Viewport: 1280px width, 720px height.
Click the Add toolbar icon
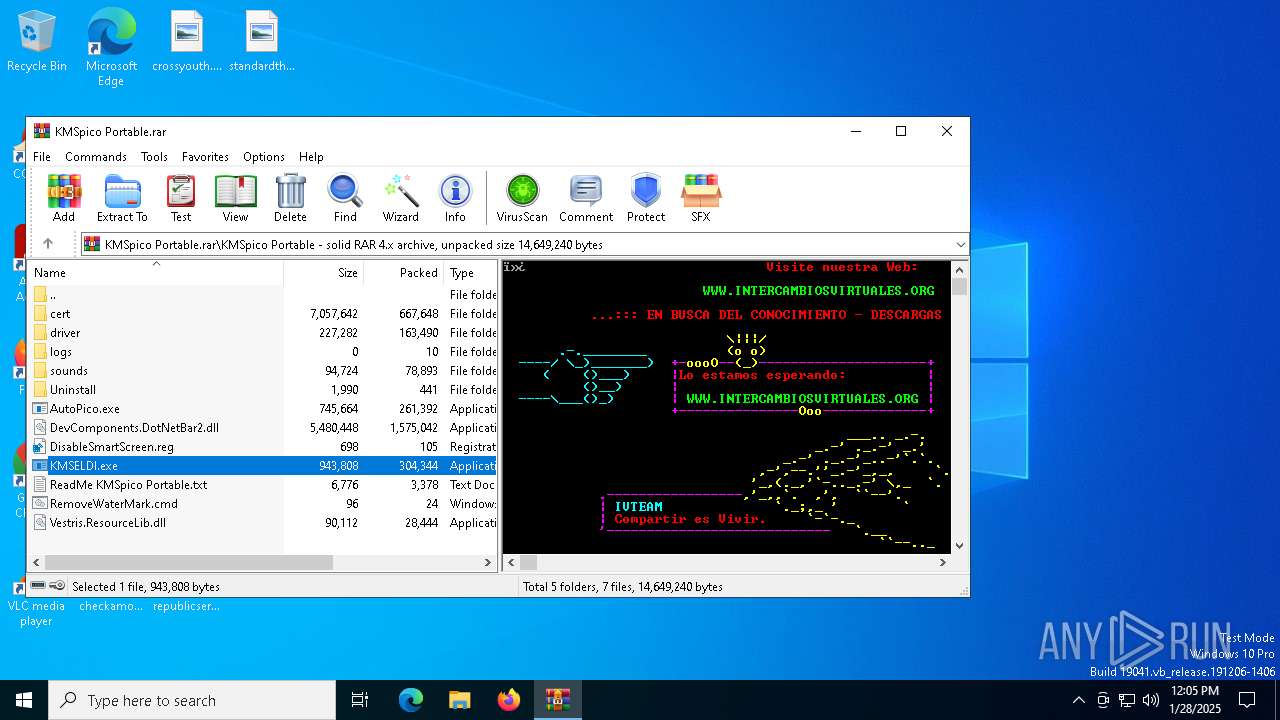(64, 198)
